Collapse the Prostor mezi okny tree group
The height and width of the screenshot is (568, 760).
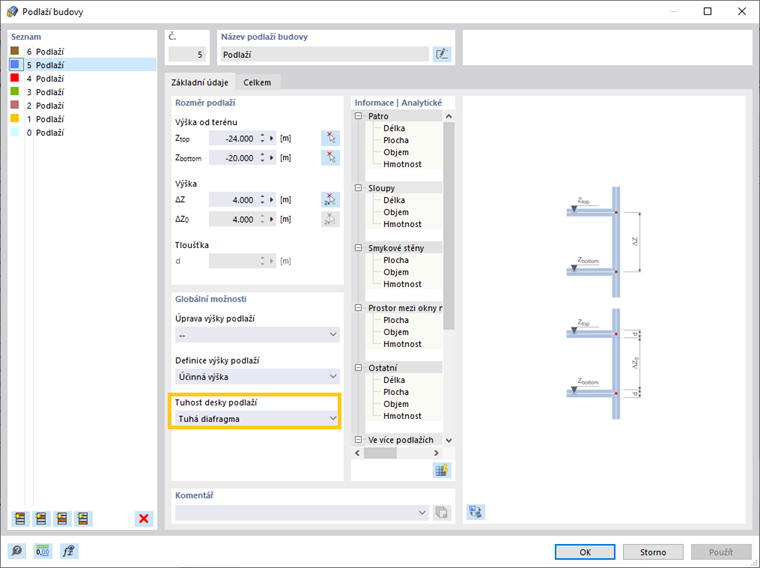point(359,308)
